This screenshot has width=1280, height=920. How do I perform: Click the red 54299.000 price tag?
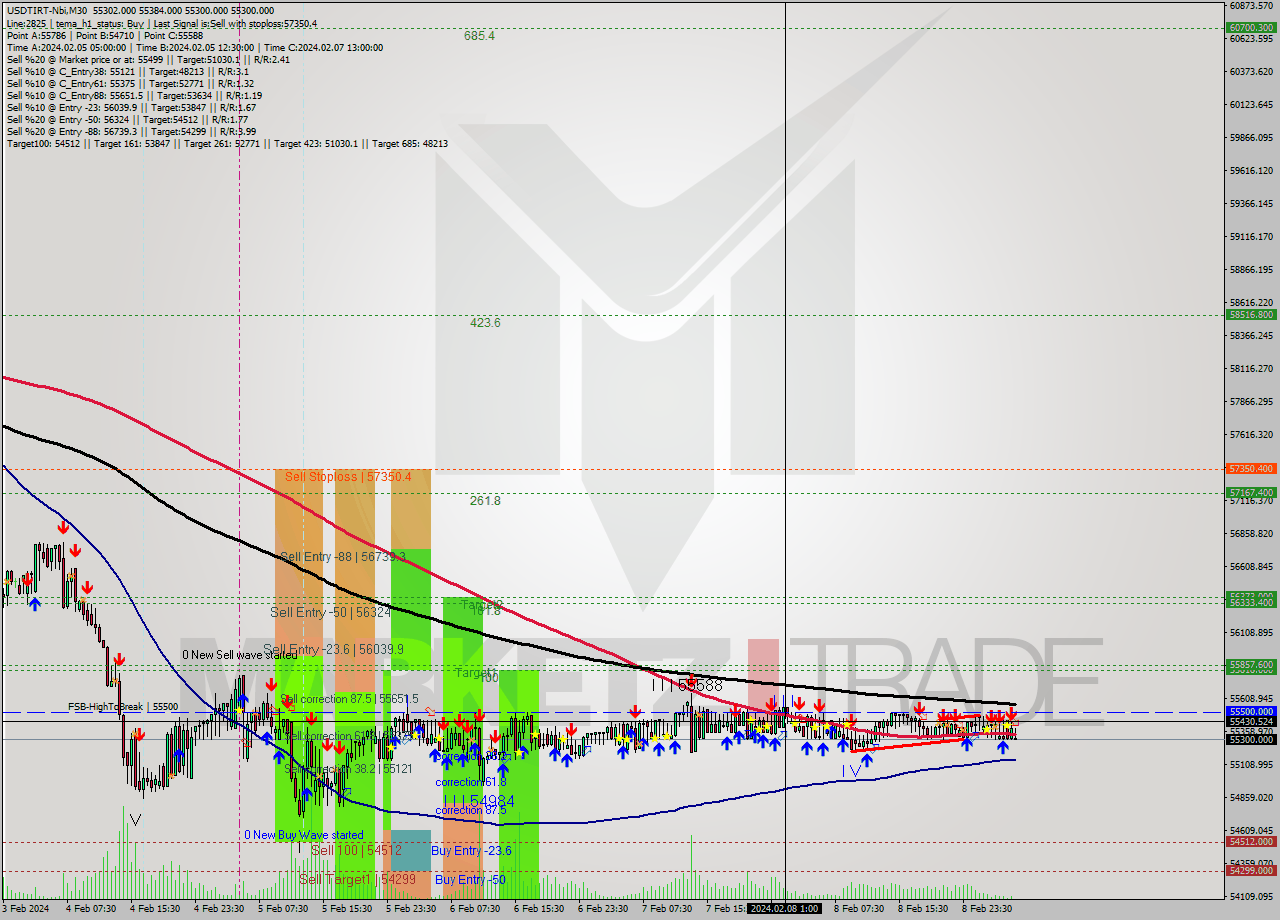point(1251,870)
